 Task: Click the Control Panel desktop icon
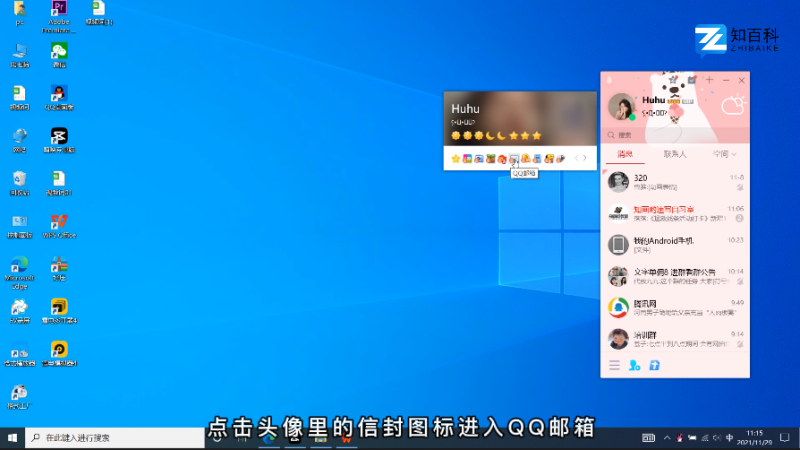(19, 226)
